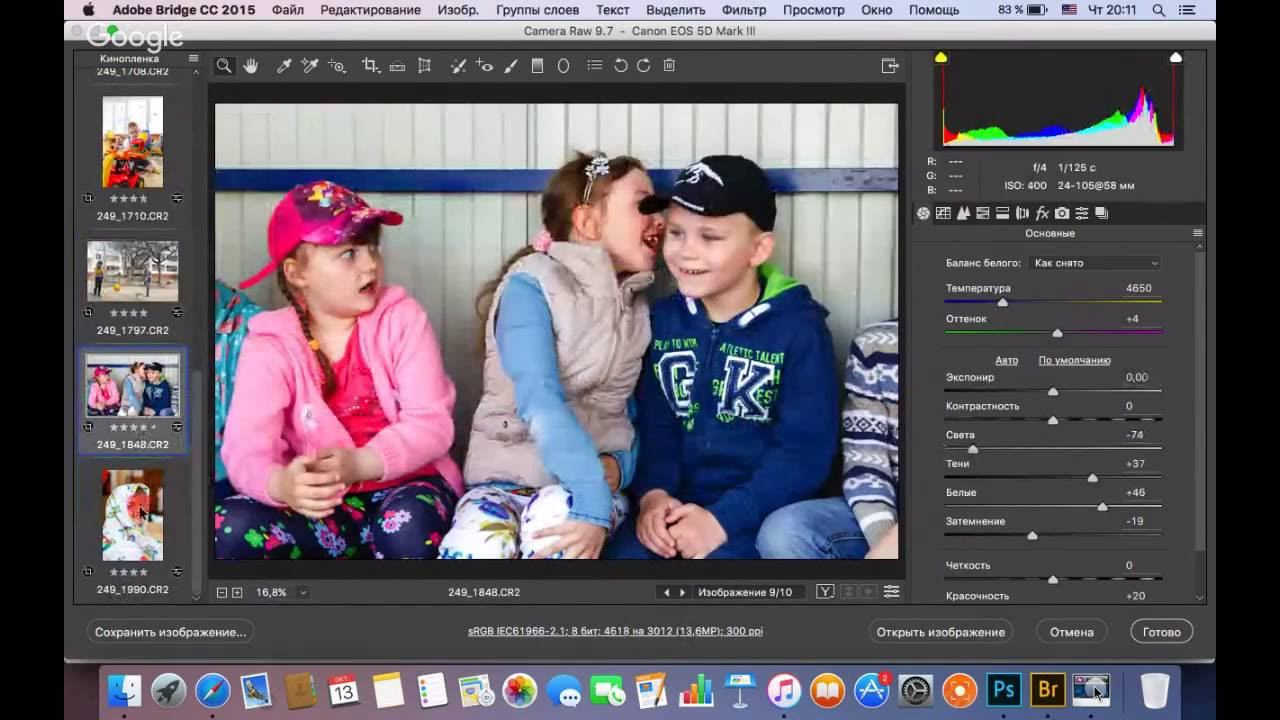
Task: Click the 'Открыть изображение' button
Action: [940, 632]
